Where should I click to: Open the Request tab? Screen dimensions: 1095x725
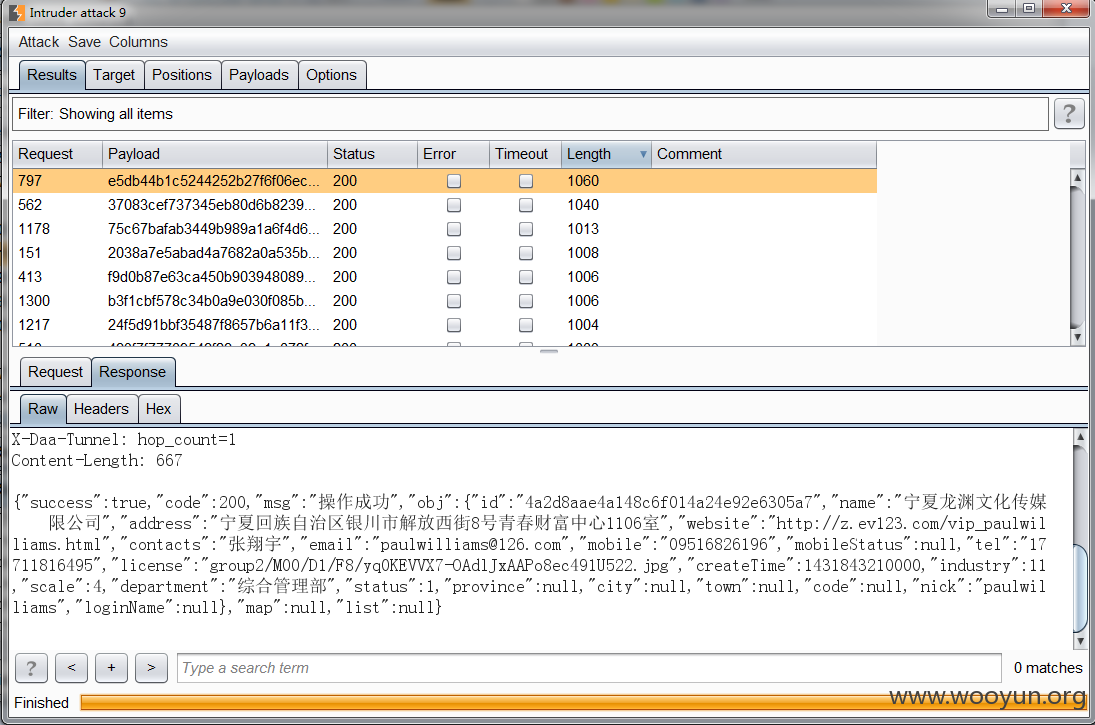click(55, 372)
